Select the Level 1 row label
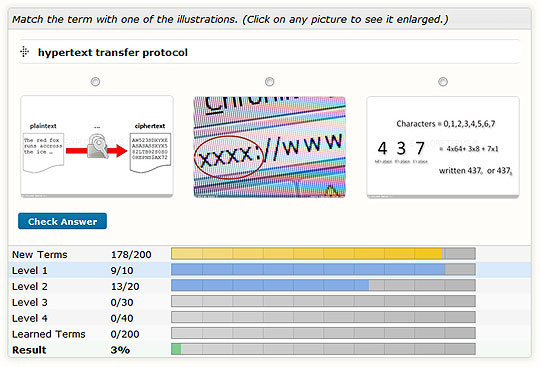Viewport: 540px width, 367px height. coord(30,271)
